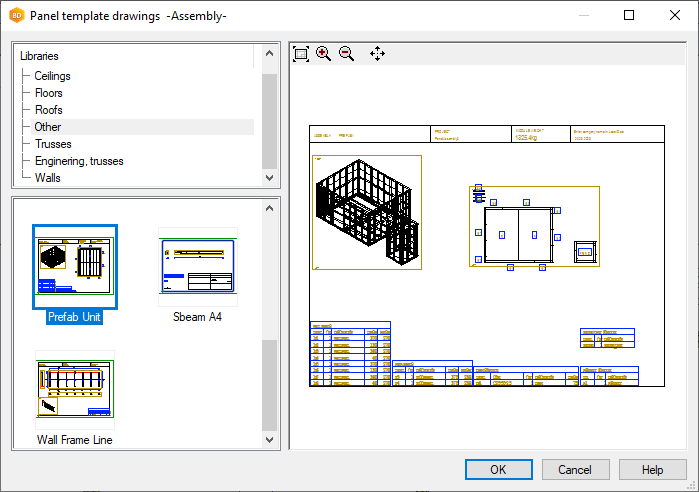The width and height of the screenshot is (699, 492).
Task: Click the zoom extents icon in preview toolbar
Action: (x=301, y=54)
